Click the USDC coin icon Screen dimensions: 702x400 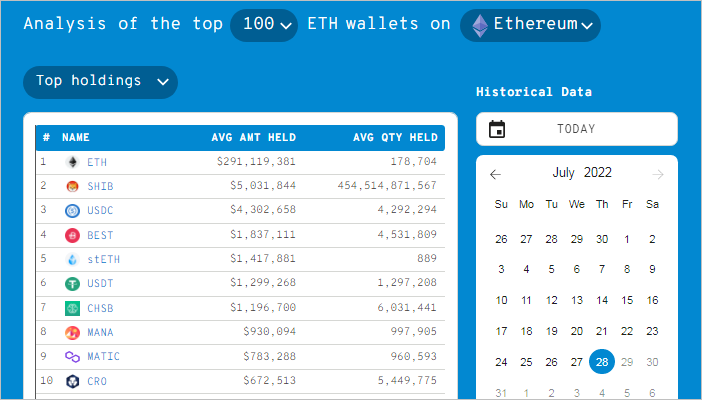pos(72,211)
